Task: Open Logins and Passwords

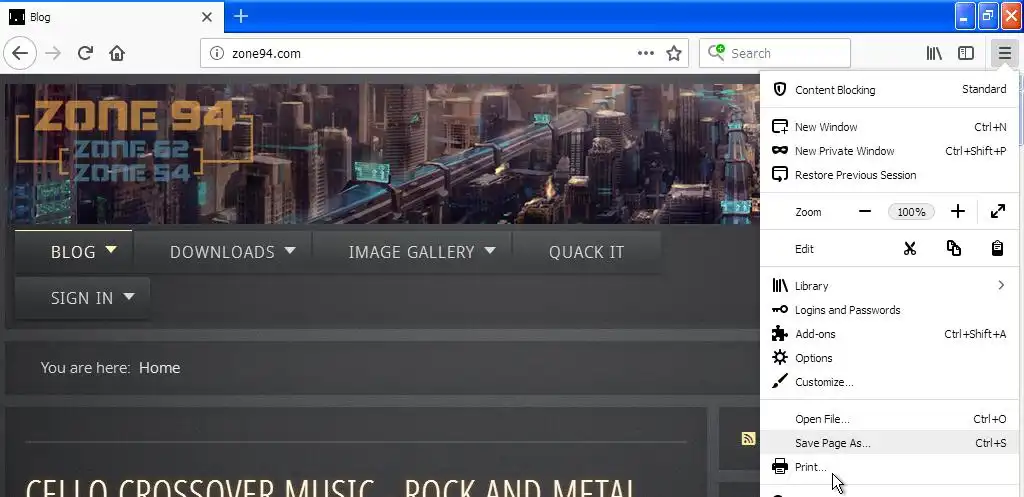Action: [889, 310]
